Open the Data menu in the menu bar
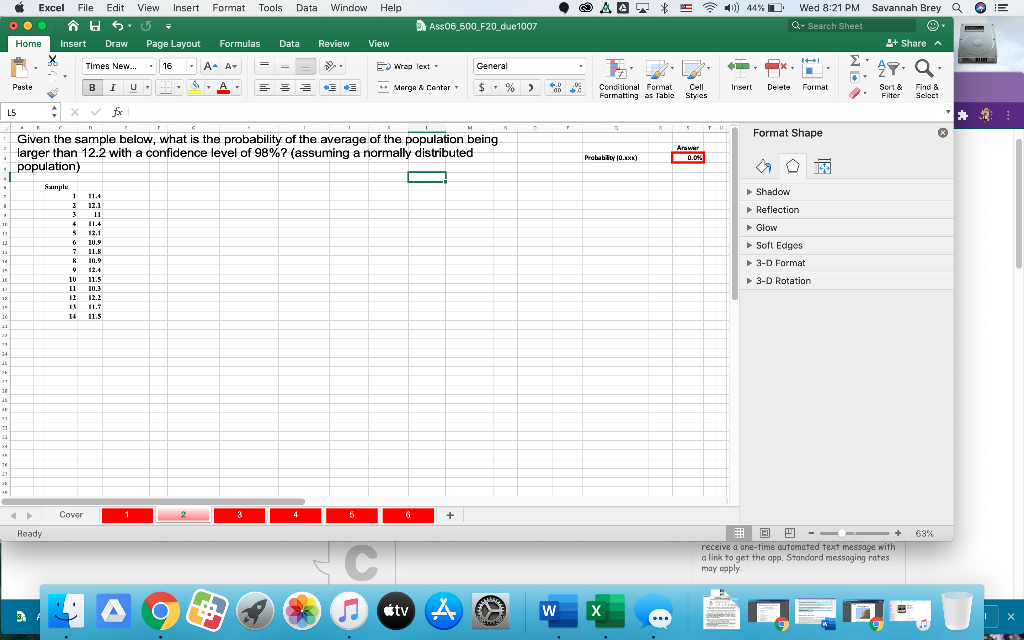 pyautogui.click(x=307, y=8)
